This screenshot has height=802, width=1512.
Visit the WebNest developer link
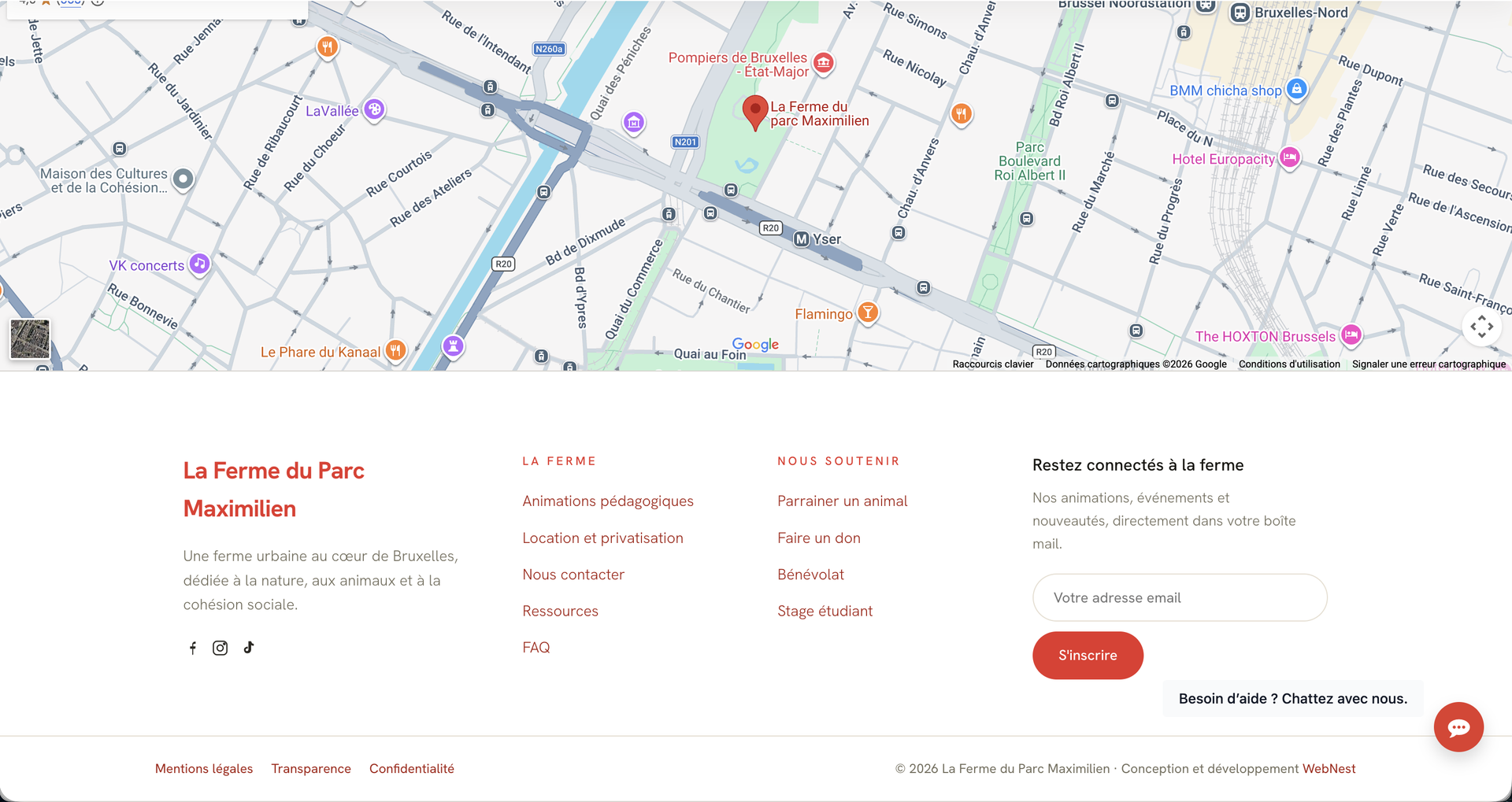[x=1329, y=769]
